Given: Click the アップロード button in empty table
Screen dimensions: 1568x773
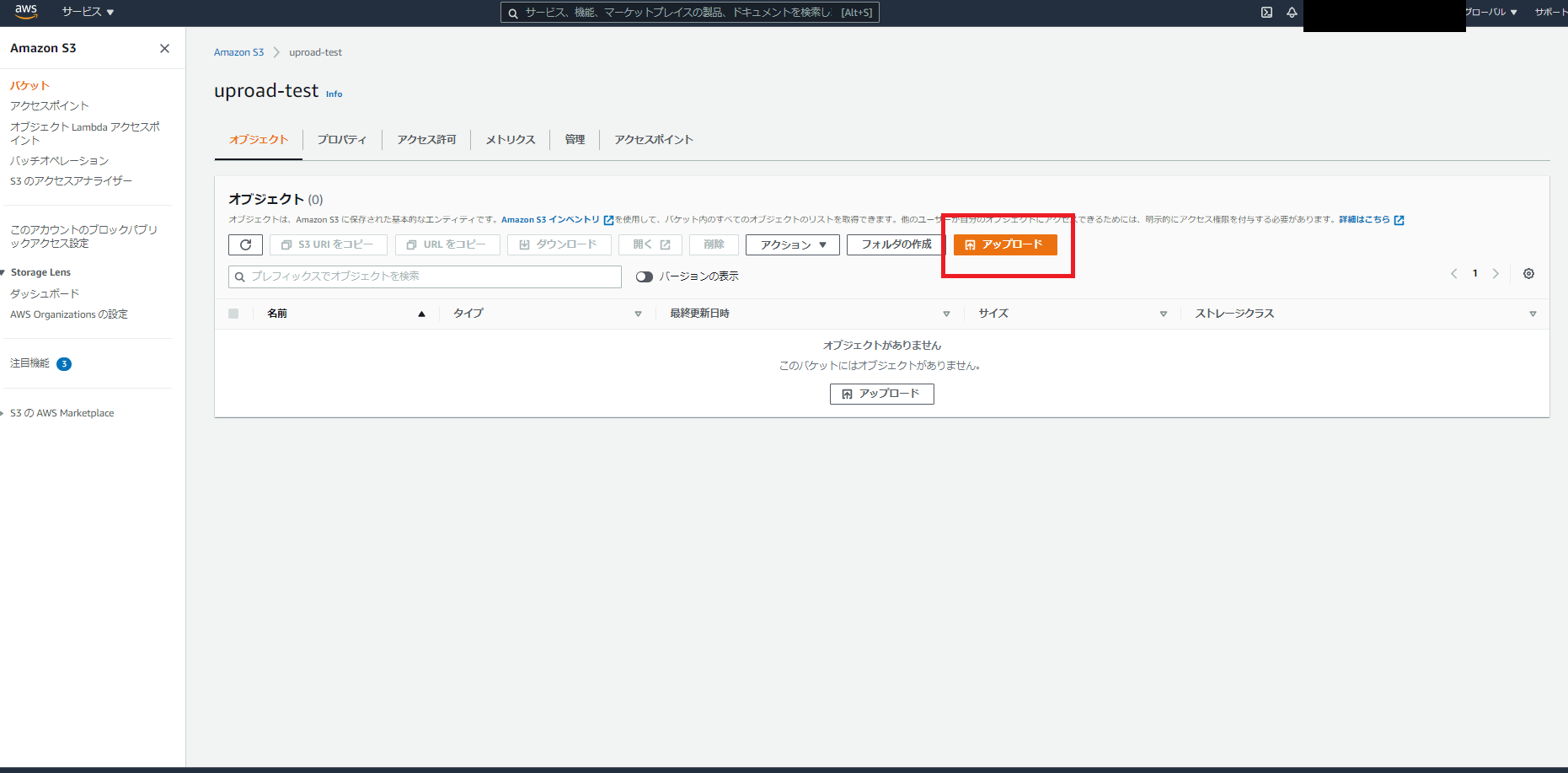Looking at the screenshot, I should (x=881, y=394).
